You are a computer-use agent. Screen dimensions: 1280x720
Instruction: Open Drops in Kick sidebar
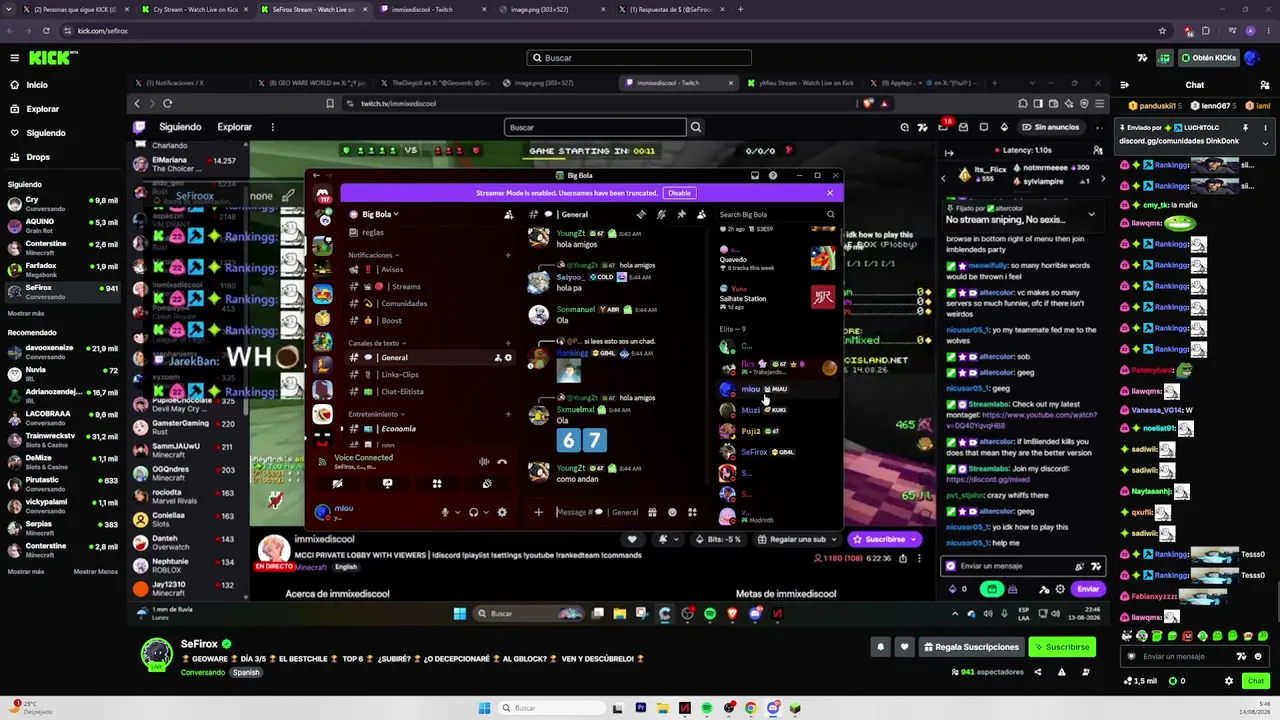click(38, 157)
